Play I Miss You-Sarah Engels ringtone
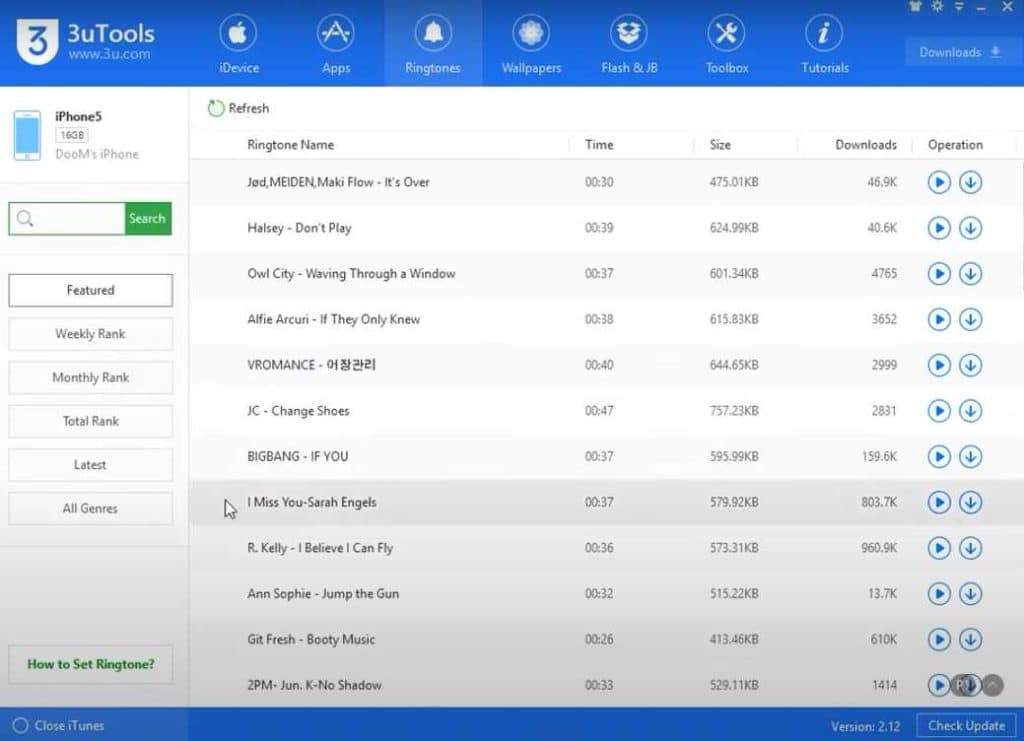Viewport: 1024px width, 741px height. point(939,502)
